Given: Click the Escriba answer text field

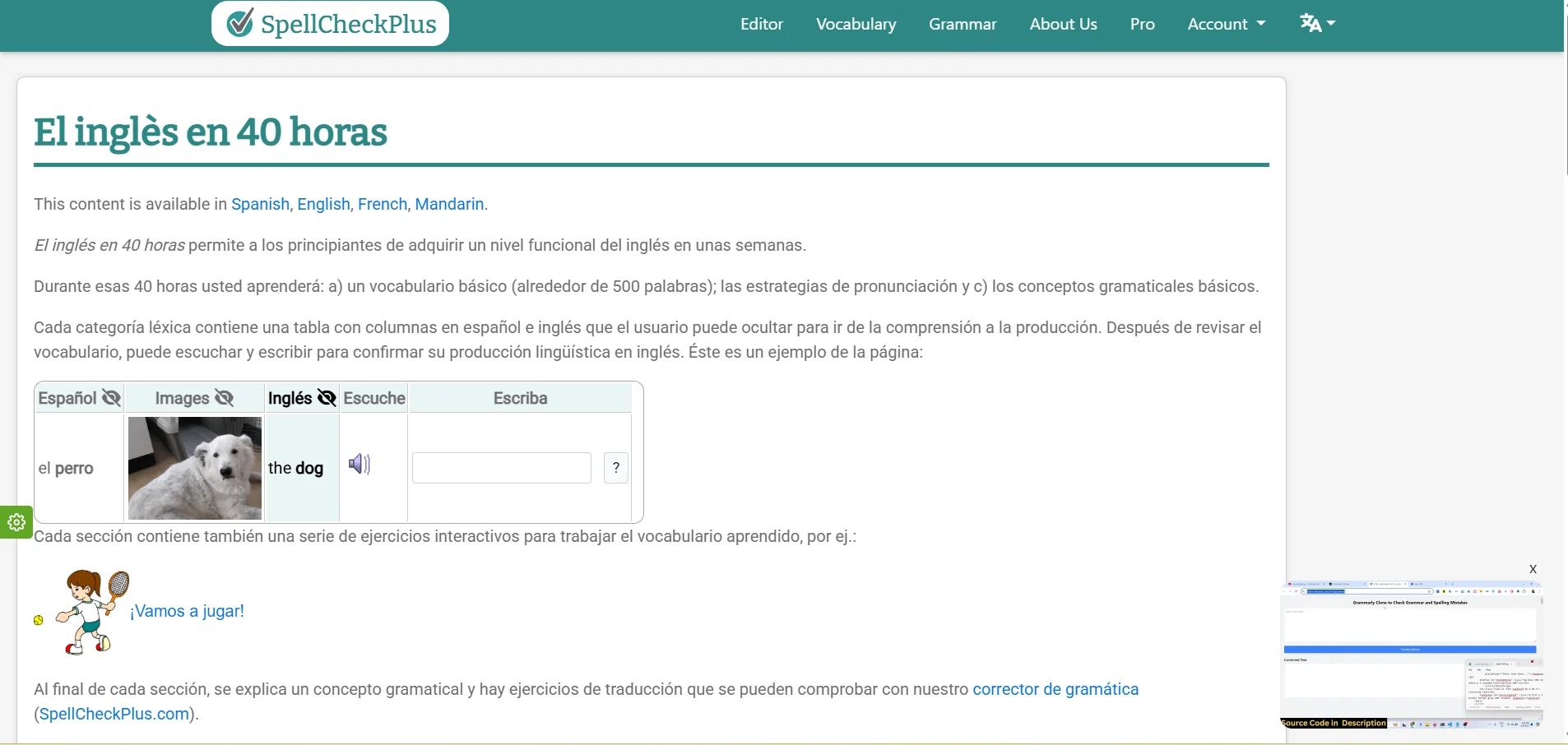Looking at the screenshot, I should coord(502,468).
